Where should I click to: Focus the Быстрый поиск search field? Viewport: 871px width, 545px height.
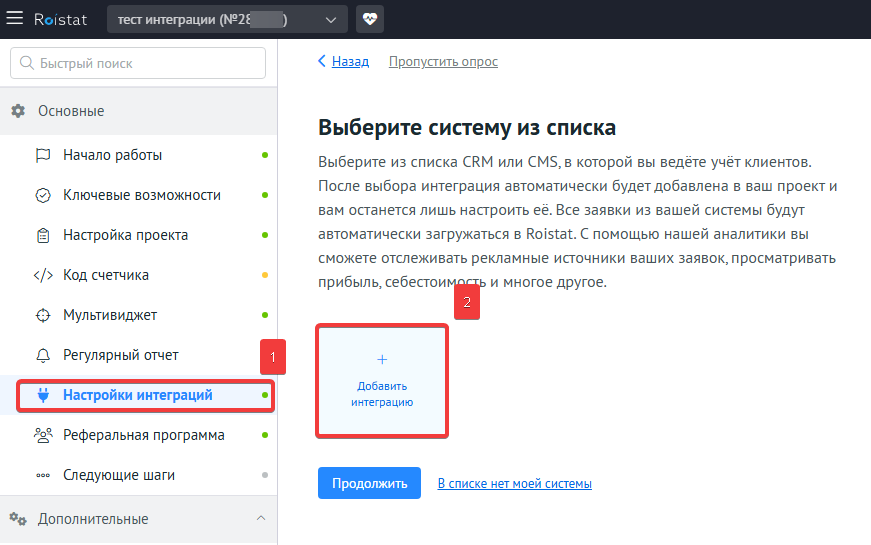tap(138, 63)
